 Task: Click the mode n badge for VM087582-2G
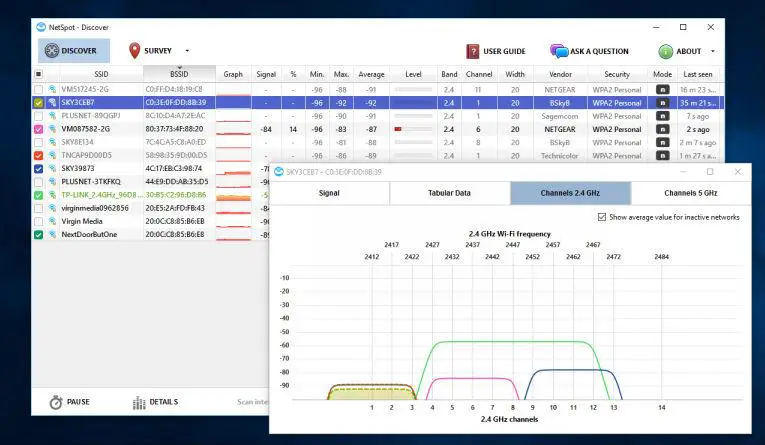pos(663,129)
